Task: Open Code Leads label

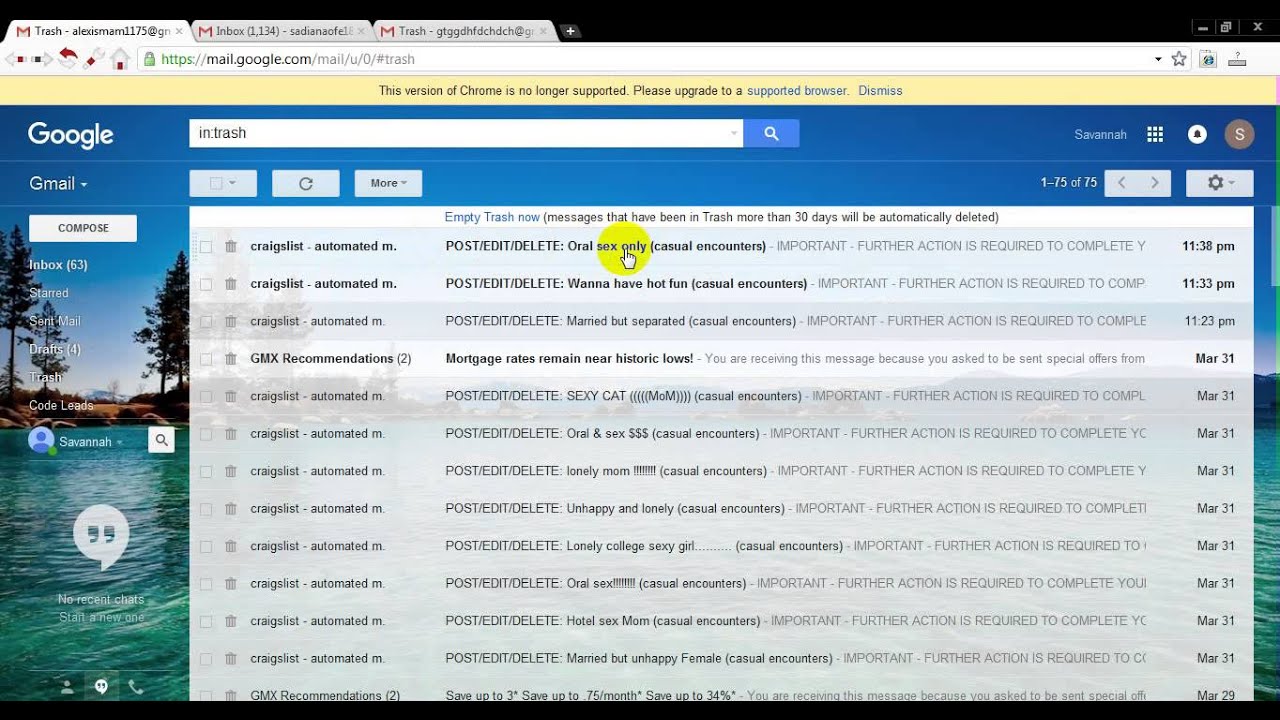Action: (61, 405)
